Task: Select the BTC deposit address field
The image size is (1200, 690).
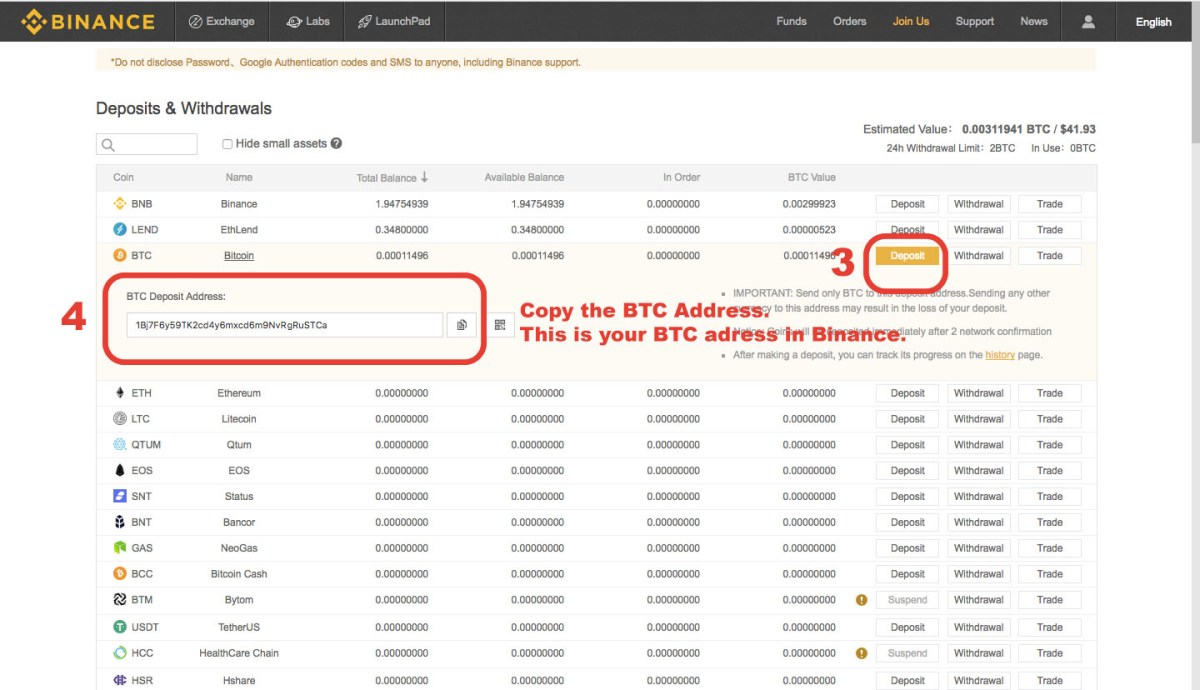Action: click(x=285, y=325)
